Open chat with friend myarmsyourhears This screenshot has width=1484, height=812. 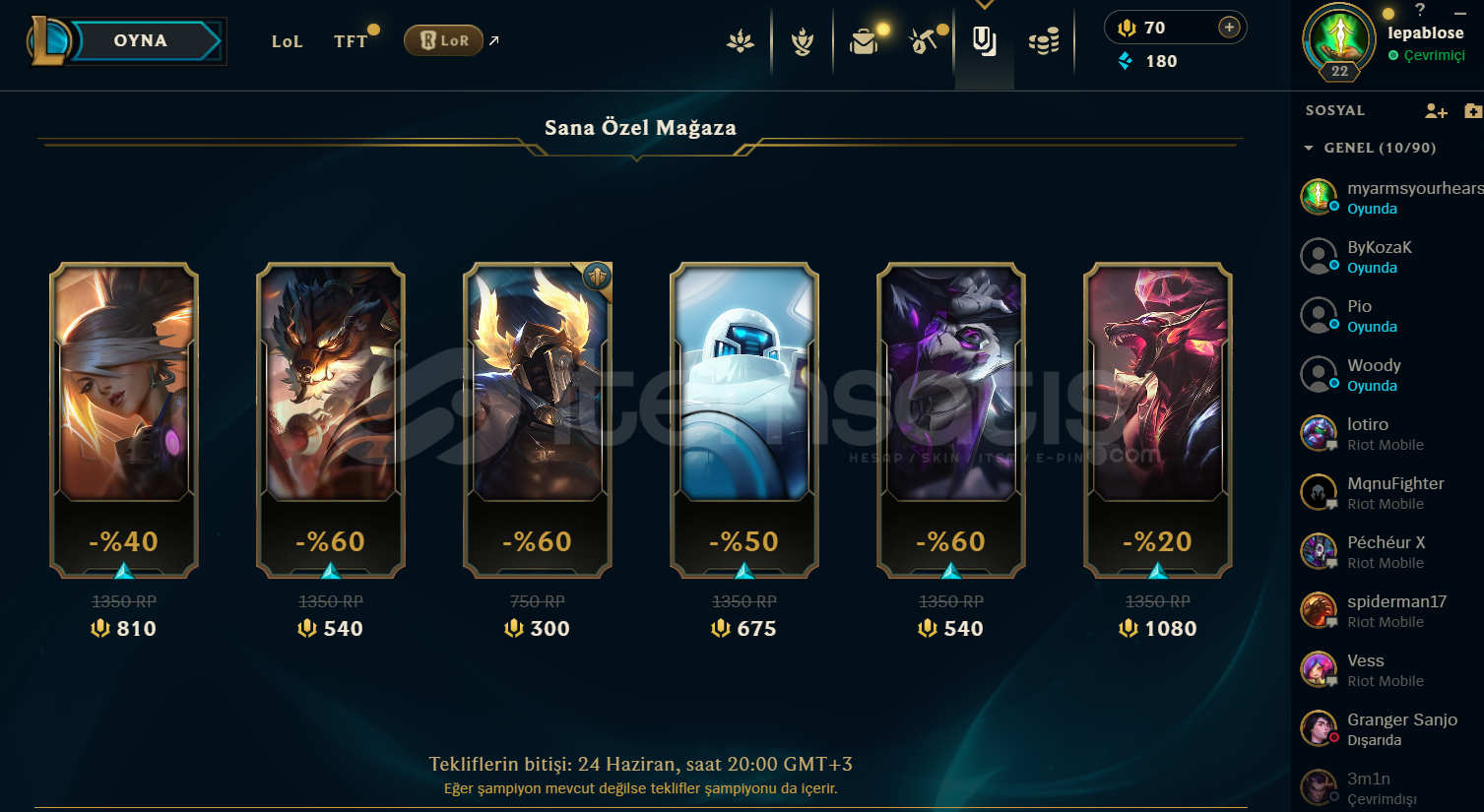click(x=1390, y=198)
